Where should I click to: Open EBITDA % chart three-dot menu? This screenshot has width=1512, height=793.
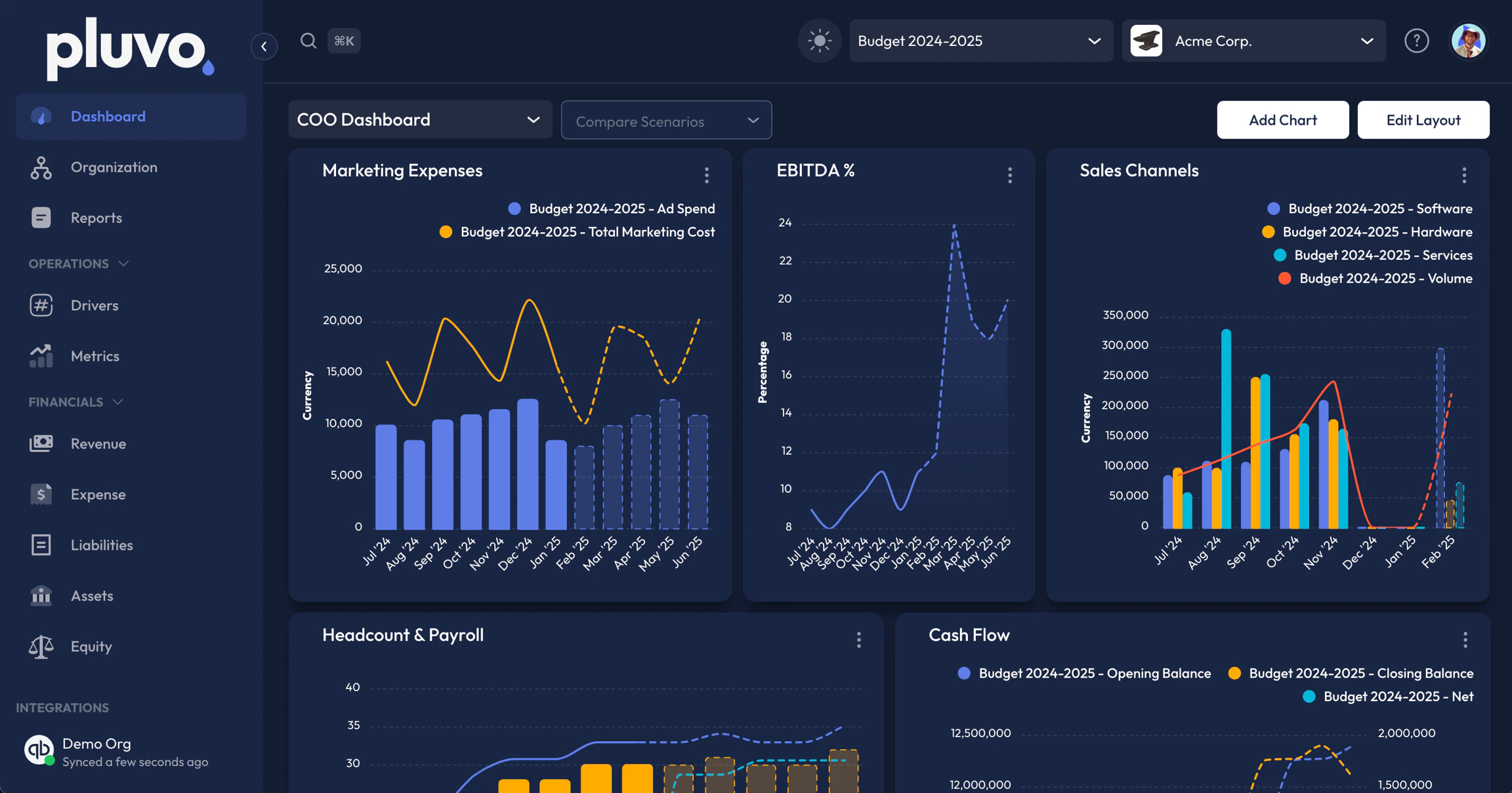point(1010,175)
